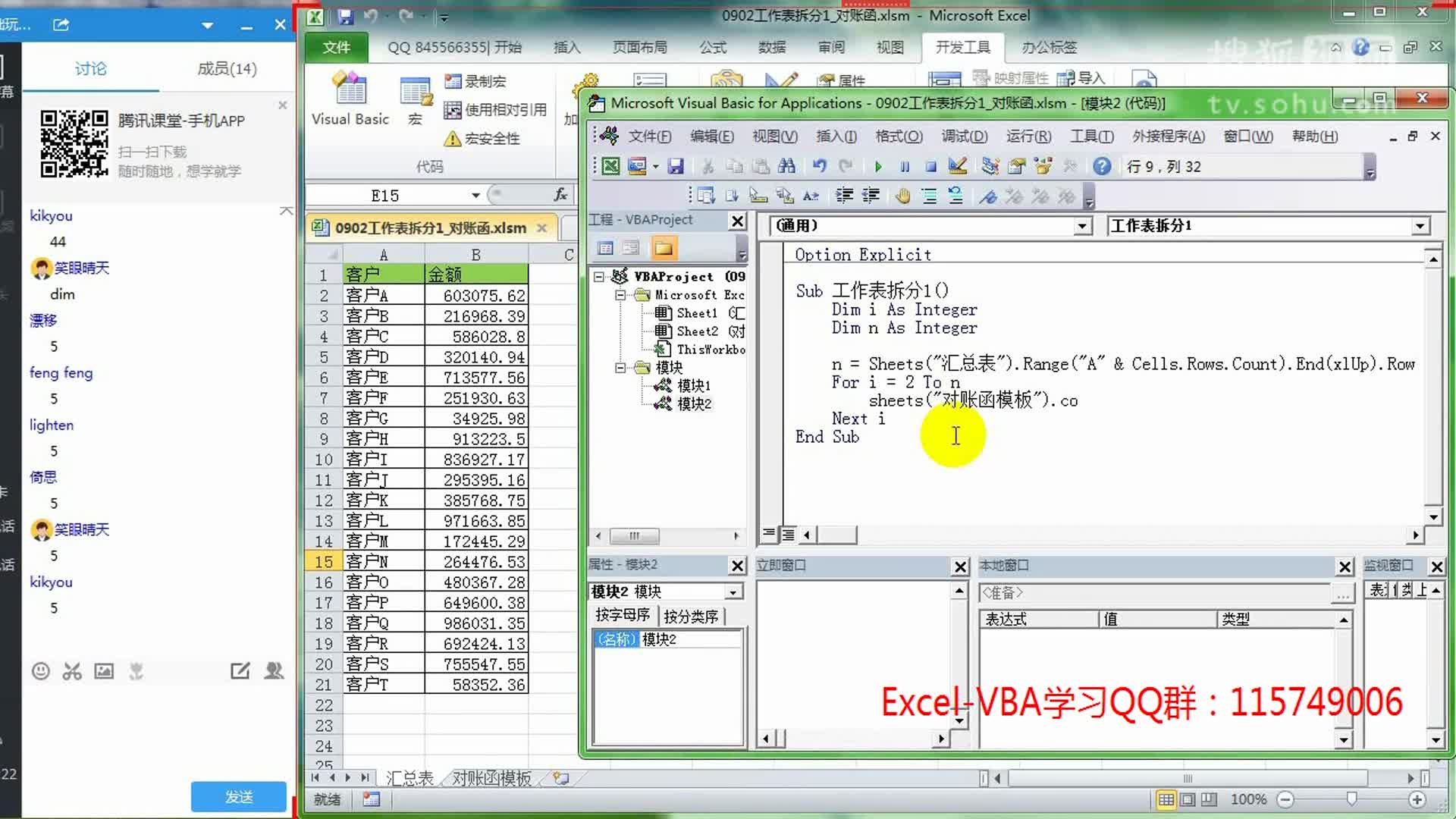Screen dimensions: 1456x819
Task: Select the 公式 ribbon tab
Action: click(713, 47)
